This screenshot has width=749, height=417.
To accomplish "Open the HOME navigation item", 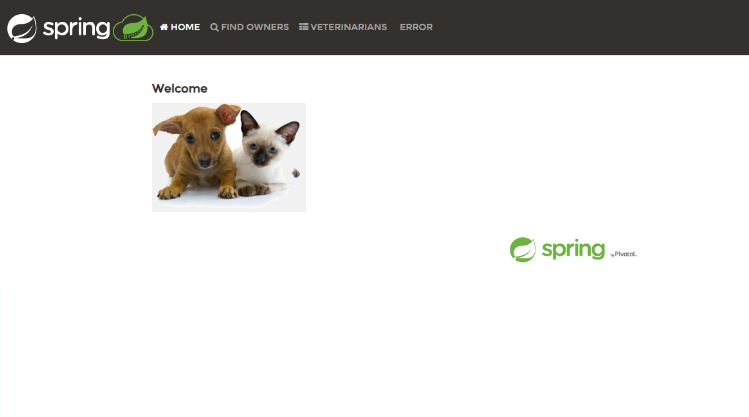I will (x=180, y=27).
